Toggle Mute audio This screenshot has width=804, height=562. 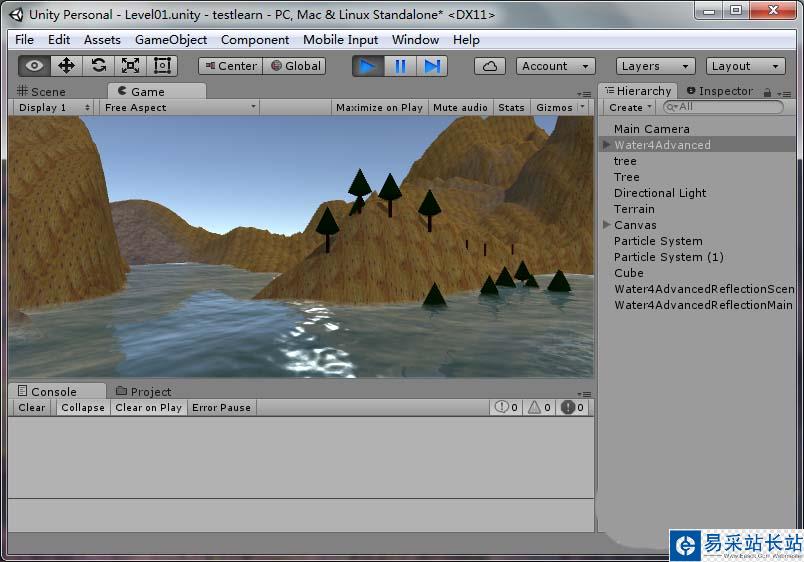pos(460,108)
